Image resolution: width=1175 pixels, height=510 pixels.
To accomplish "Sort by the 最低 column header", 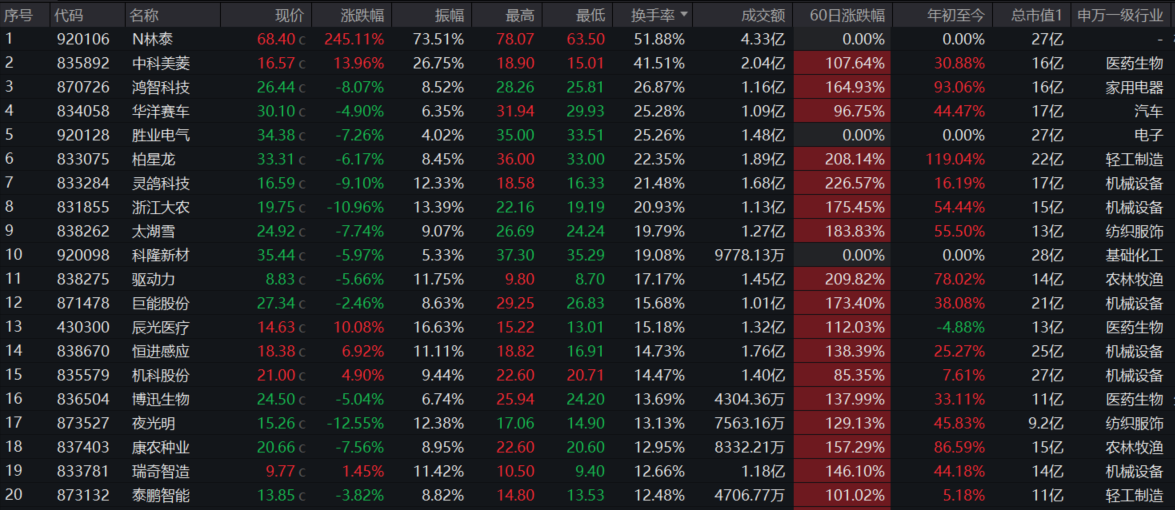I will [x=590, y=15].
